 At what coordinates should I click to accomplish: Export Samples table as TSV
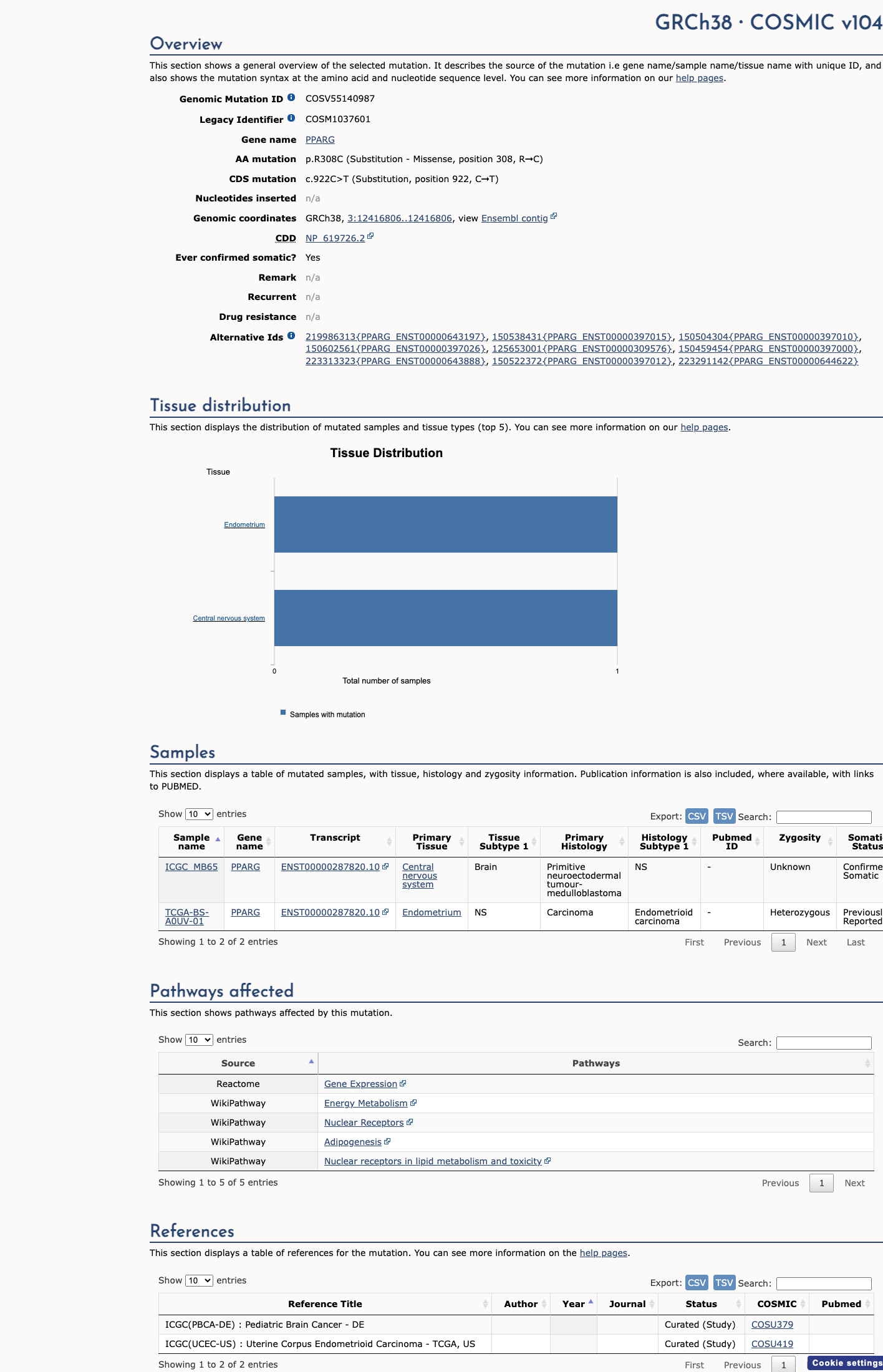[724, 816]
